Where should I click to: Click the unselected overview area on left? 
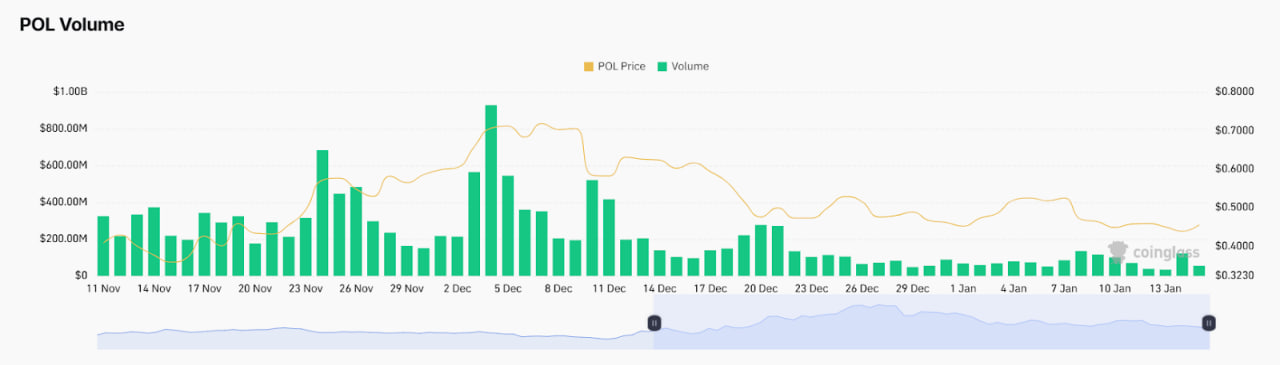click(x=375, y=322)
